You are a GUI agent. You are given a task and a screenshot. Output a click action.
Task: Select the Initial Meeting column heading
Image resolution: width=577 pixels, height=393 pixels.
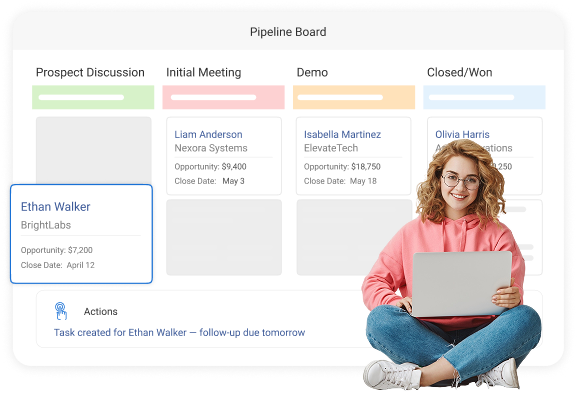coord(203,72)
